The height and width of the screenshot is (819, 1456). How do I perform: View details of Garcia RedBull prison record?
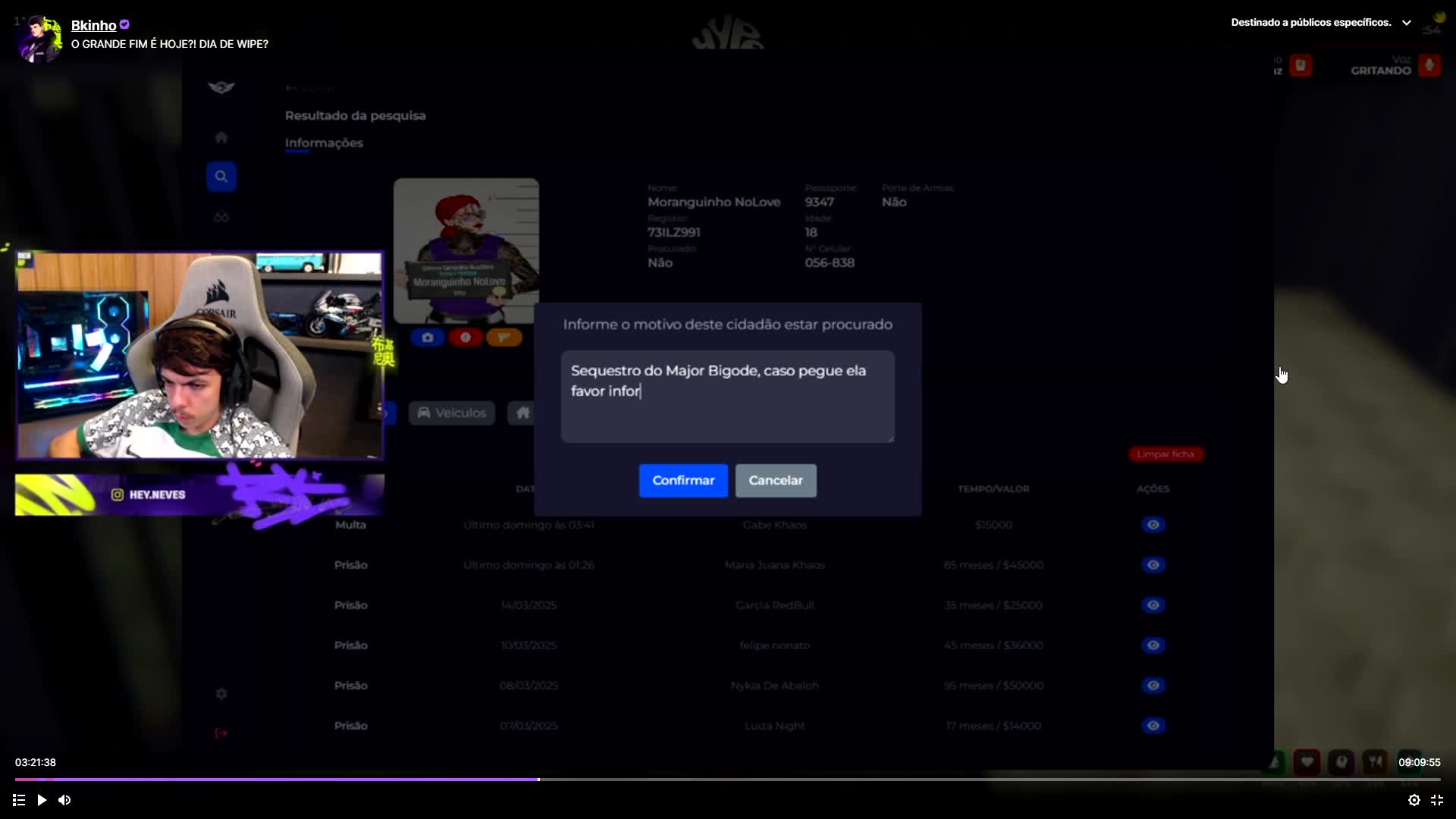coord(1153,605)
